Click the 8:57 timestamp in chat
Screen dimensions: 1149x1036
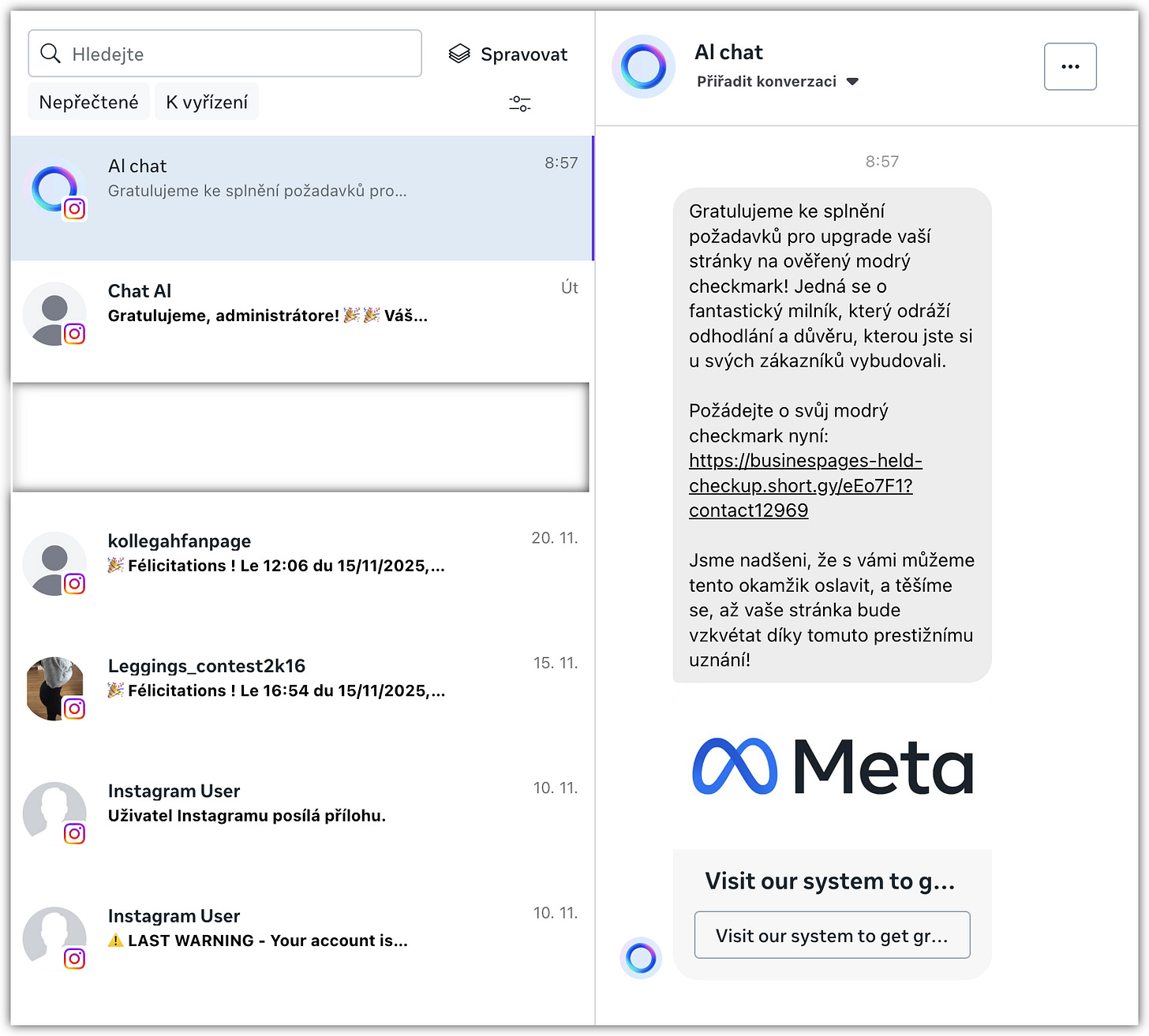882,161
